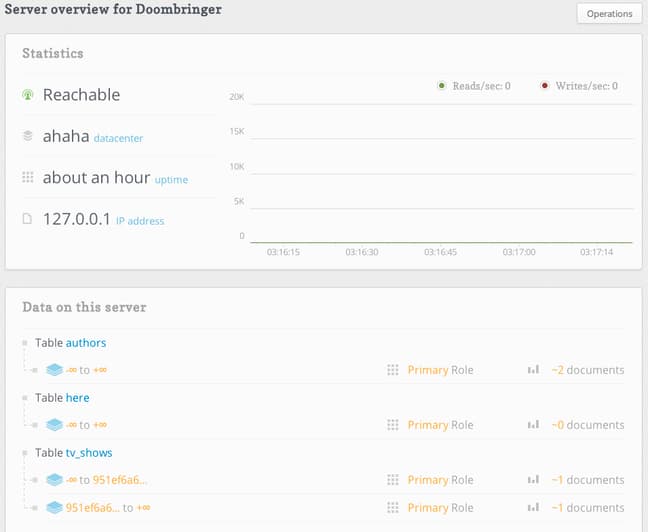
Task: Click the tree bullet beside Table tv_shows
Action: [25, 453]
